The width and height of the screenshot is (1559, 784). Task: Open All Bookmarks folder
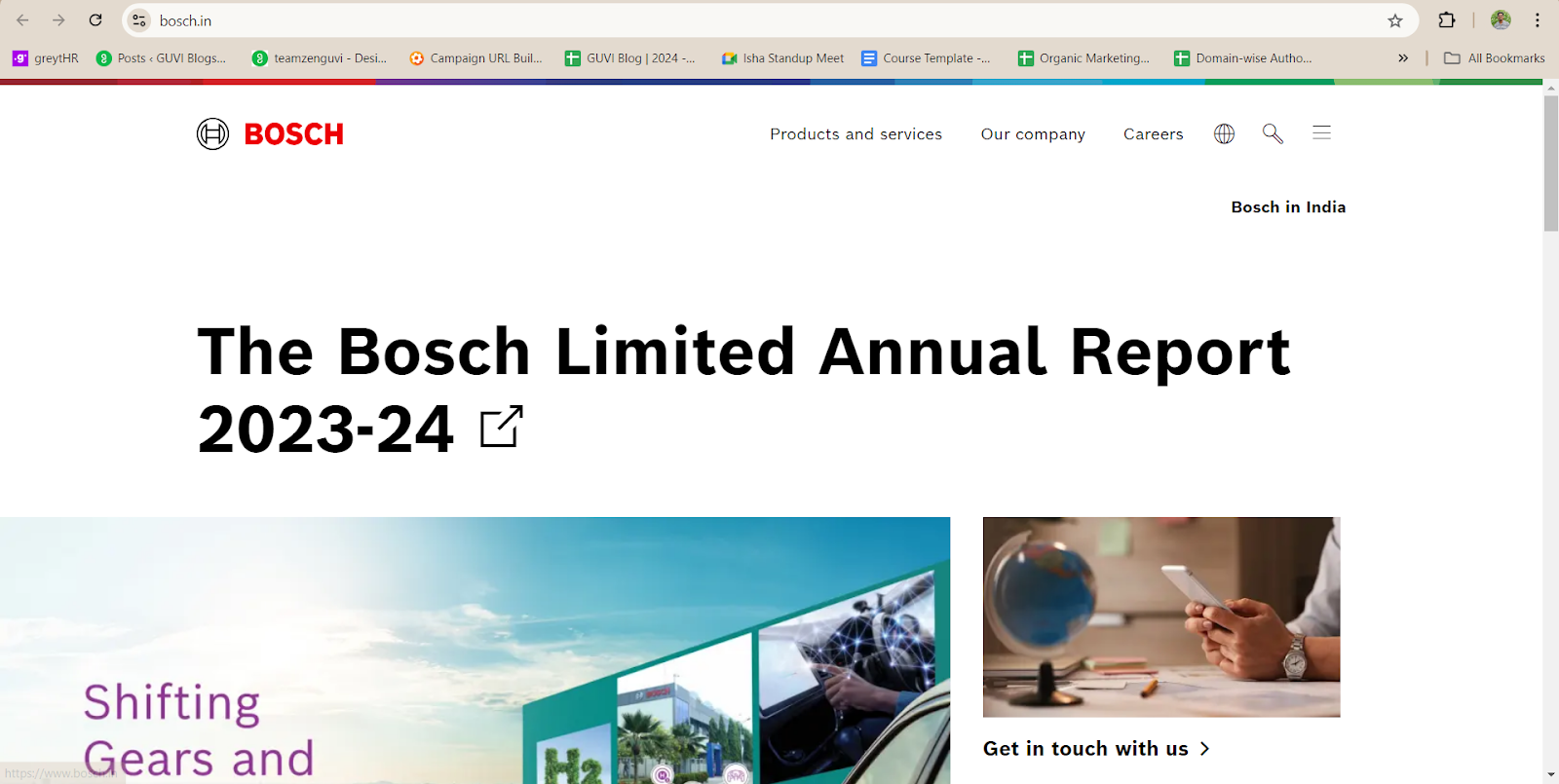1495,58
